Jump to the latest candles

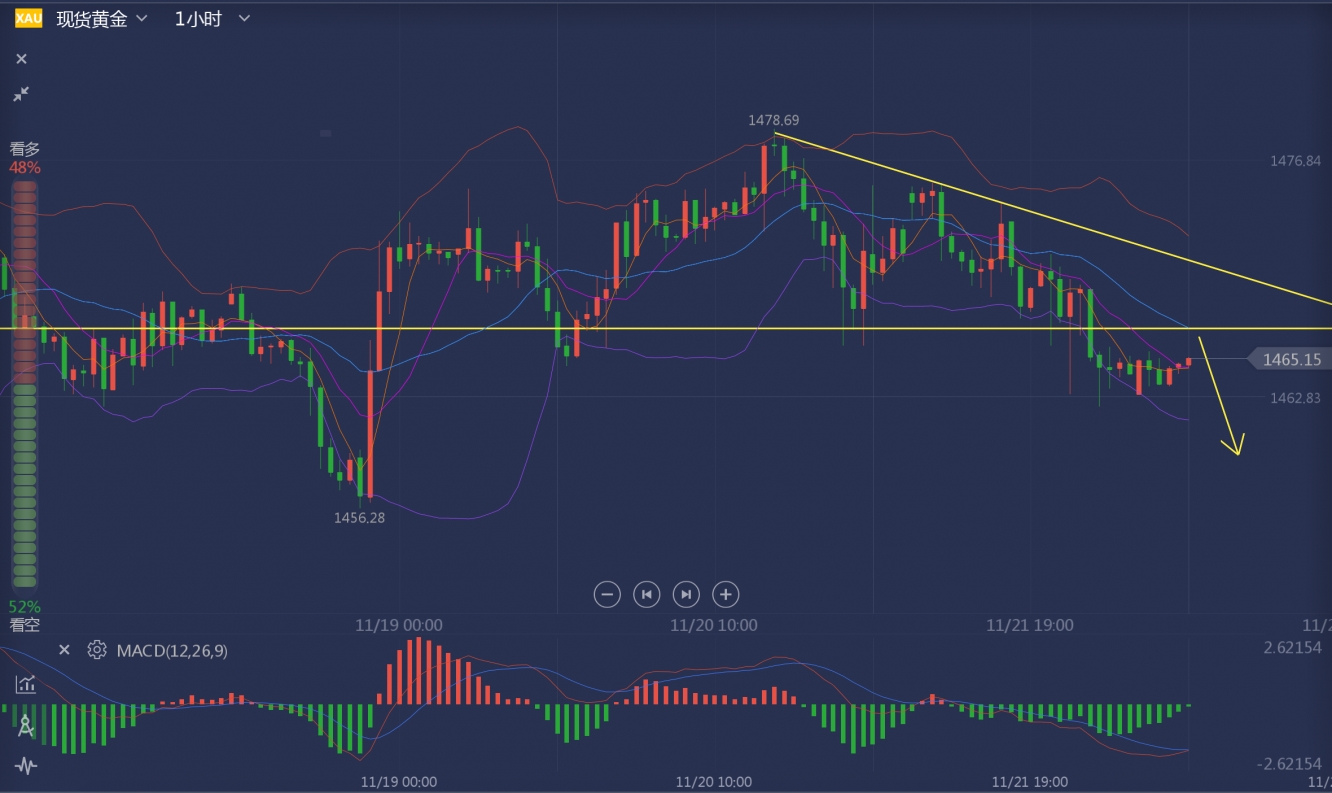point(686,594)
